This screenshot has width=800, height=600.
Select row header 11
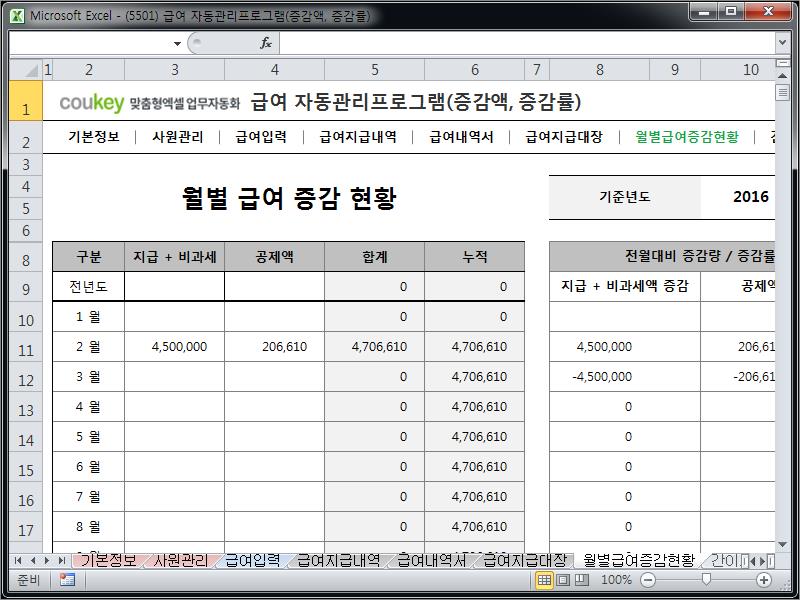[26, 349]
